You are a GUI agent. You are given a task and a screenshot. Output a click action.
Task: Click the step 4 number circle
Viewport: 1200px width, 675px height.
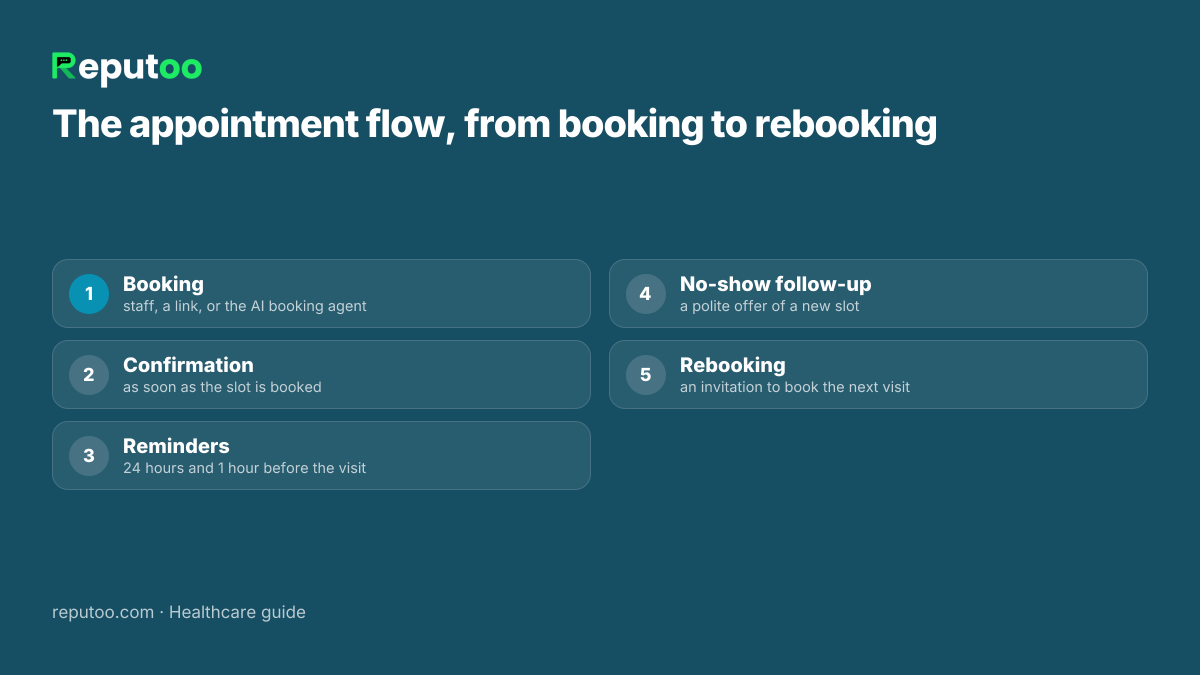[x=646, y=294]
